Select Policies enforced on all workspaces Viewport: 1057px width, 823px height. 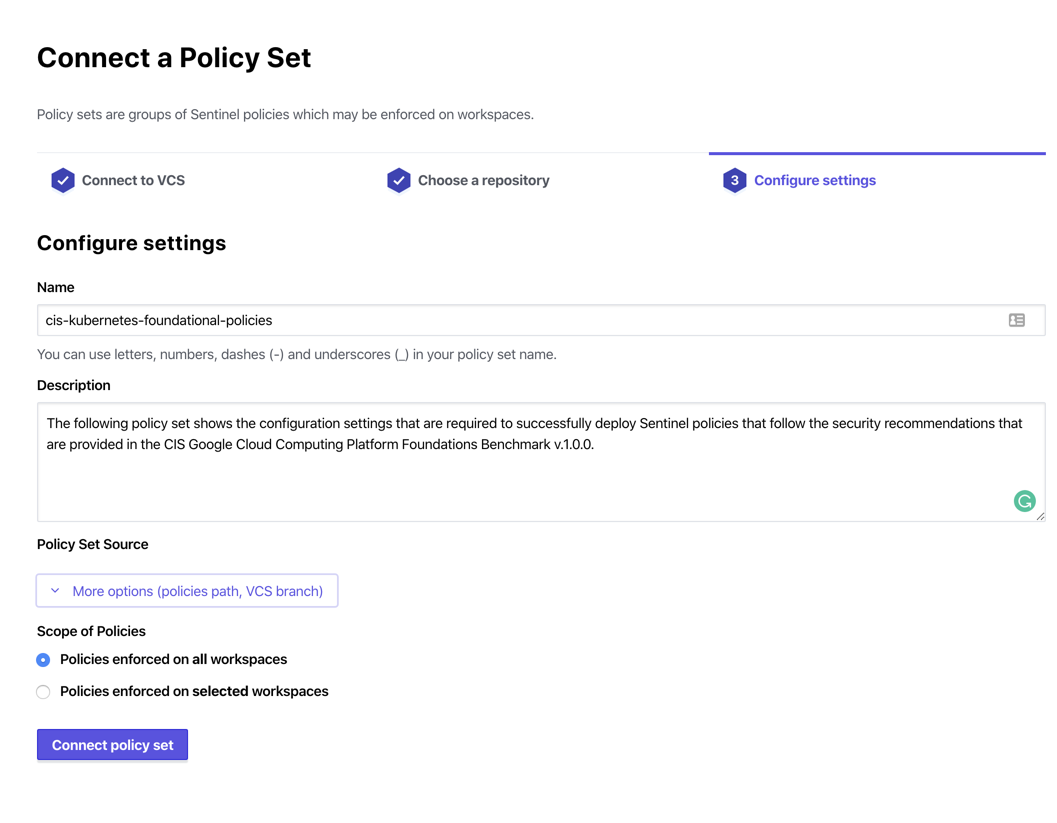click(43, 660)
